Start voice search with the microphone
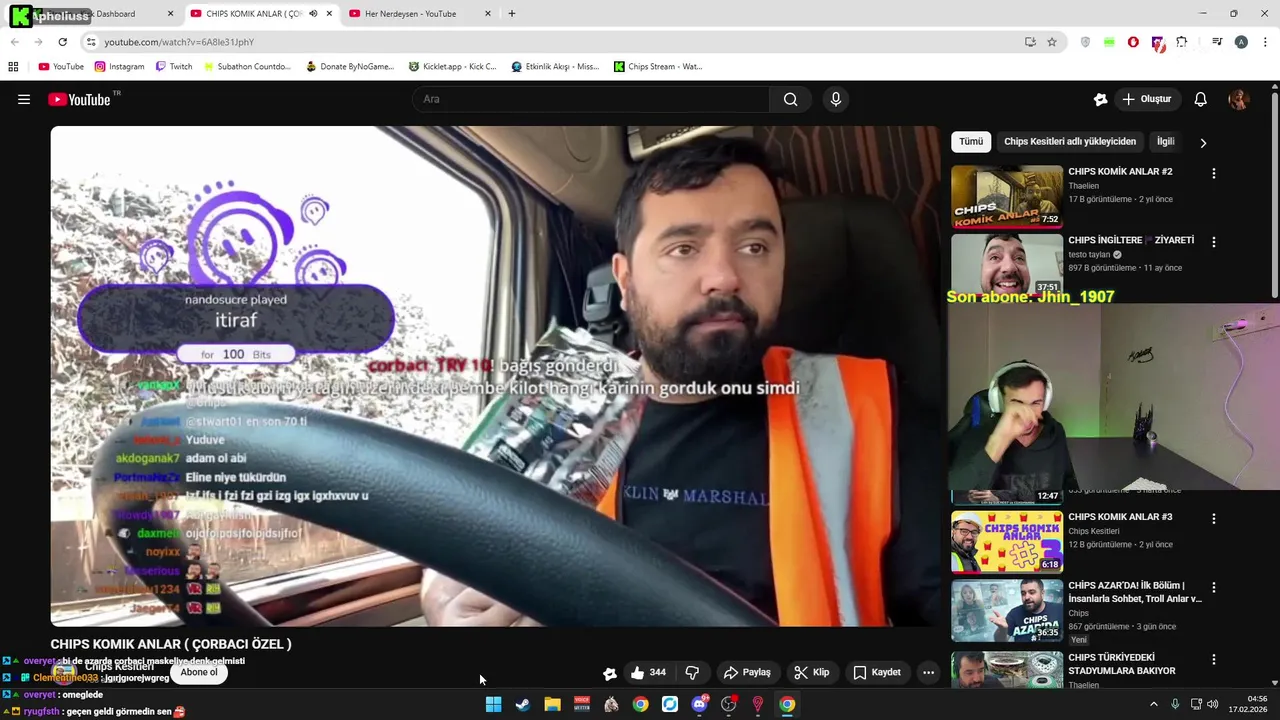Viewport: 1280px width, 720px height. click(836, 99)
